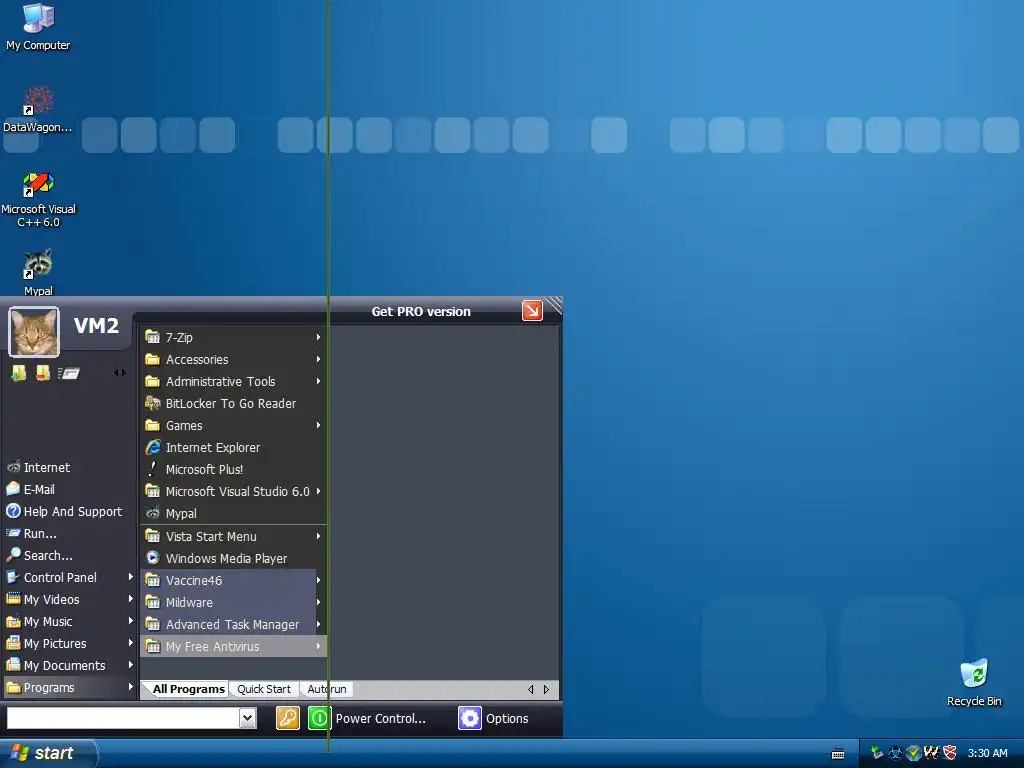Launch Microsoft Visual C++ 6.0 desktop shortcut
1024x768 pixels.
tap(38, 199)
